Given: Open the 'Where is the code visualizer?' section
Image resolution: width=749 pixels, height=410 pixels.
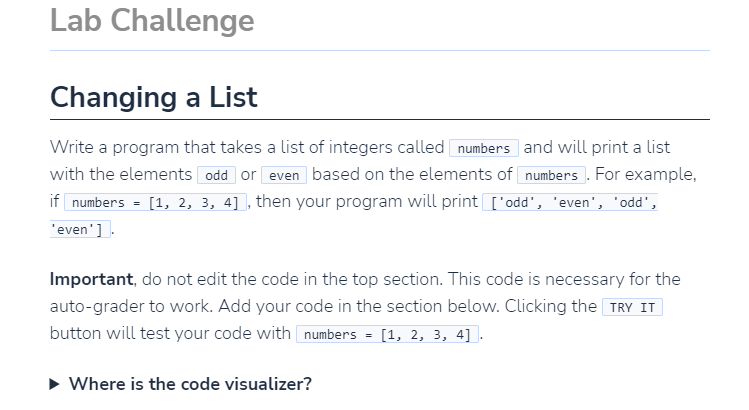Looking at the screenshot, I should [190, 384].
